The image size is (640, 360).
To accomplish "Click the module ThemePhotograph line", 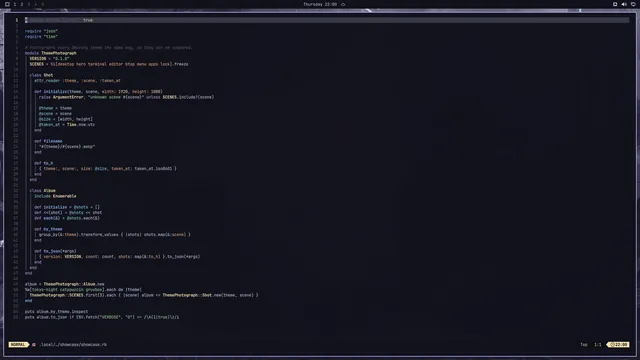I will tap(51, 53).
